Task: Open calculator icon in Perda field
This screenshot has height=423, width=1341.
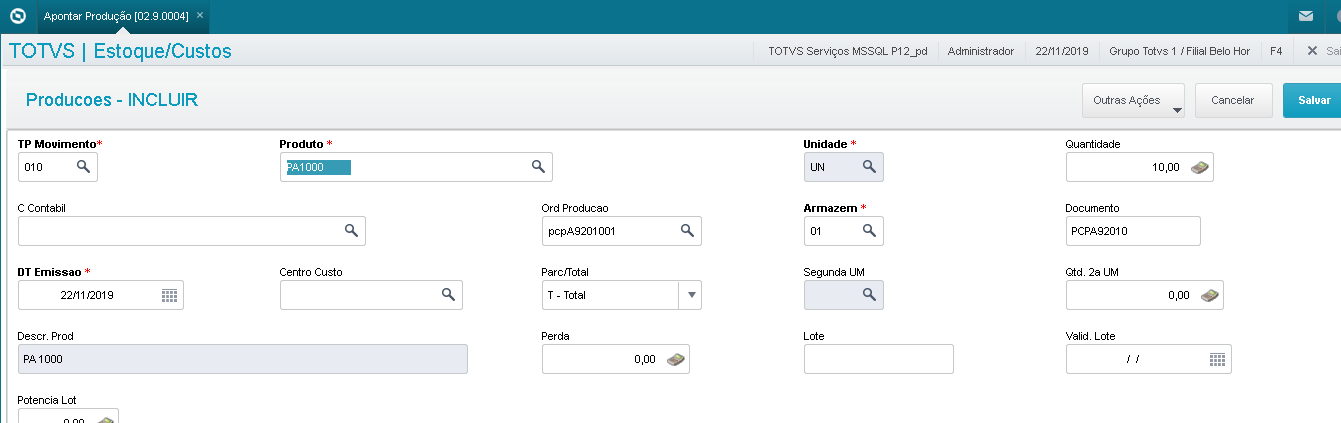Action: click(x=676, y=359)
